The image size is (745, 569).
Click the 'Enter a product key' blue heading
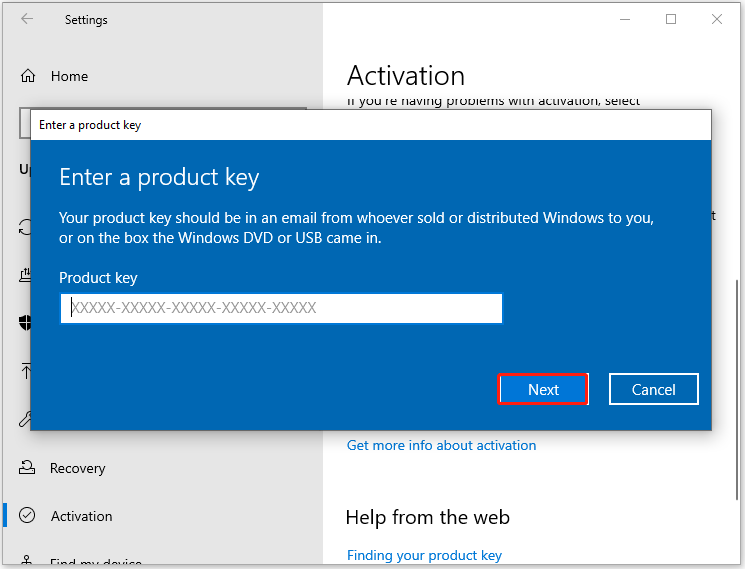tap(159, 178)
